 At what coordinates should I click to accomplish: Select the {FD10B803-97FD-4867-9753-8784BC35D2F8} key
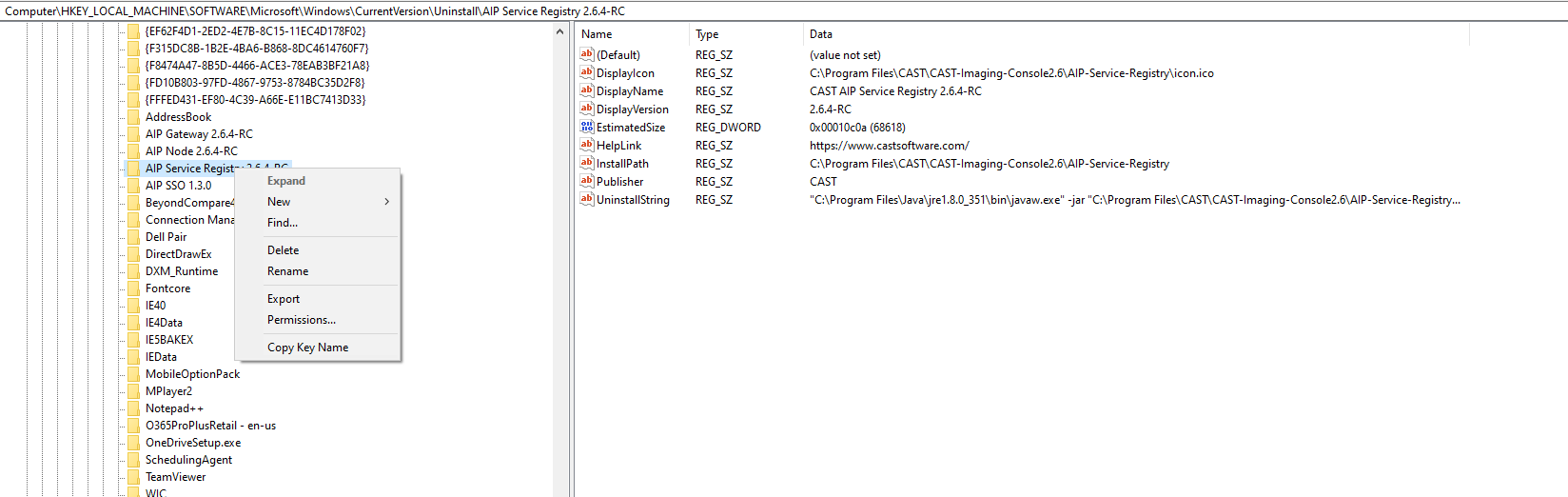click(255, 83)
